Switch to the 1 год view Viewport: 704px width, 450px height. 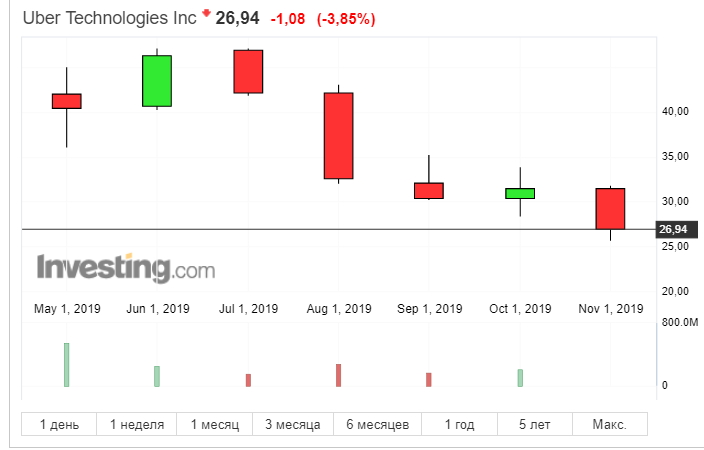point(460,425)
